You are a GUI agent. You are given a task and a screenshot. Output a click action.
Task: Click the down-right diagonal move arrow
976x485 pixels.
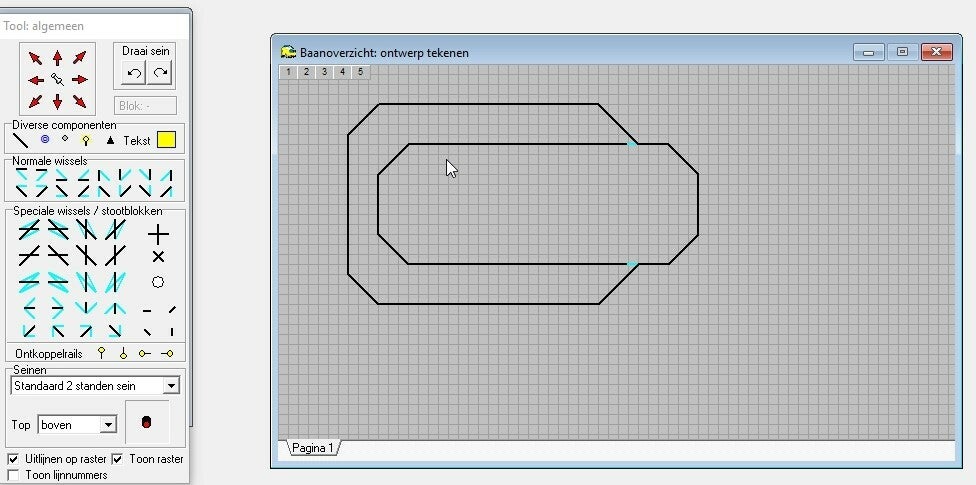tap(79, 101)
